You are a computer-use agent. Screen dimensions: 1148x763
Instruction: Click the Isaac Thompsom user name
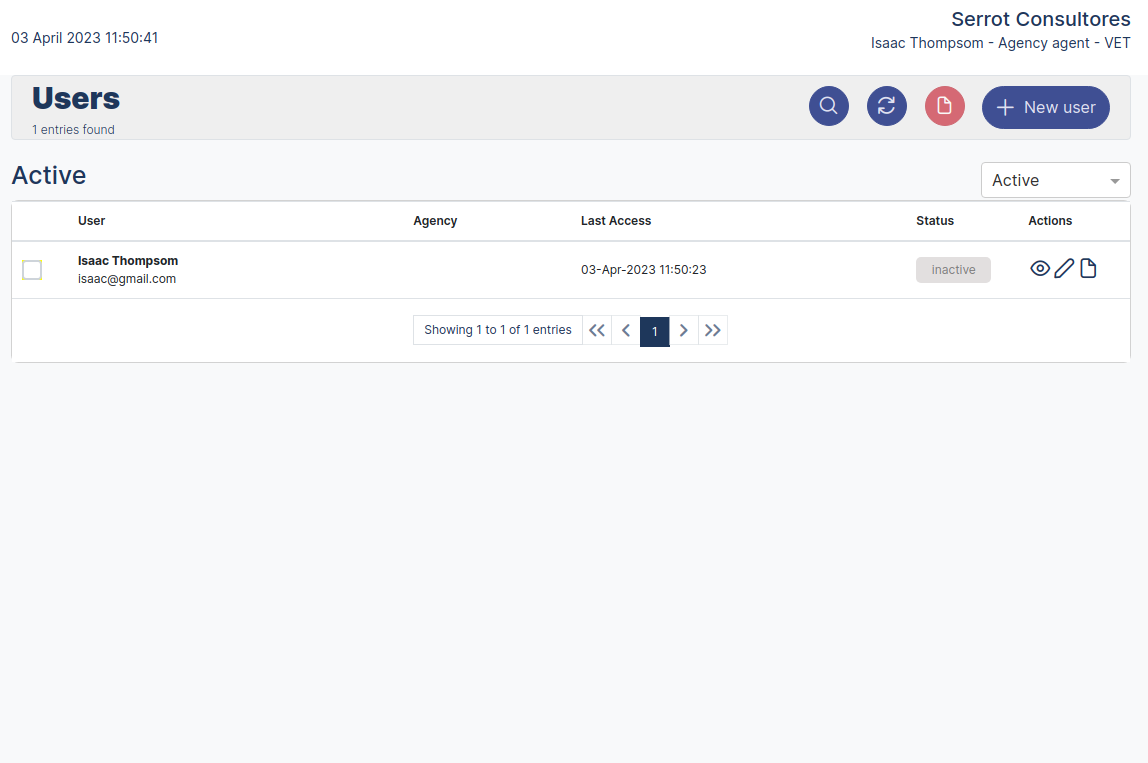(x=128, y=261)
